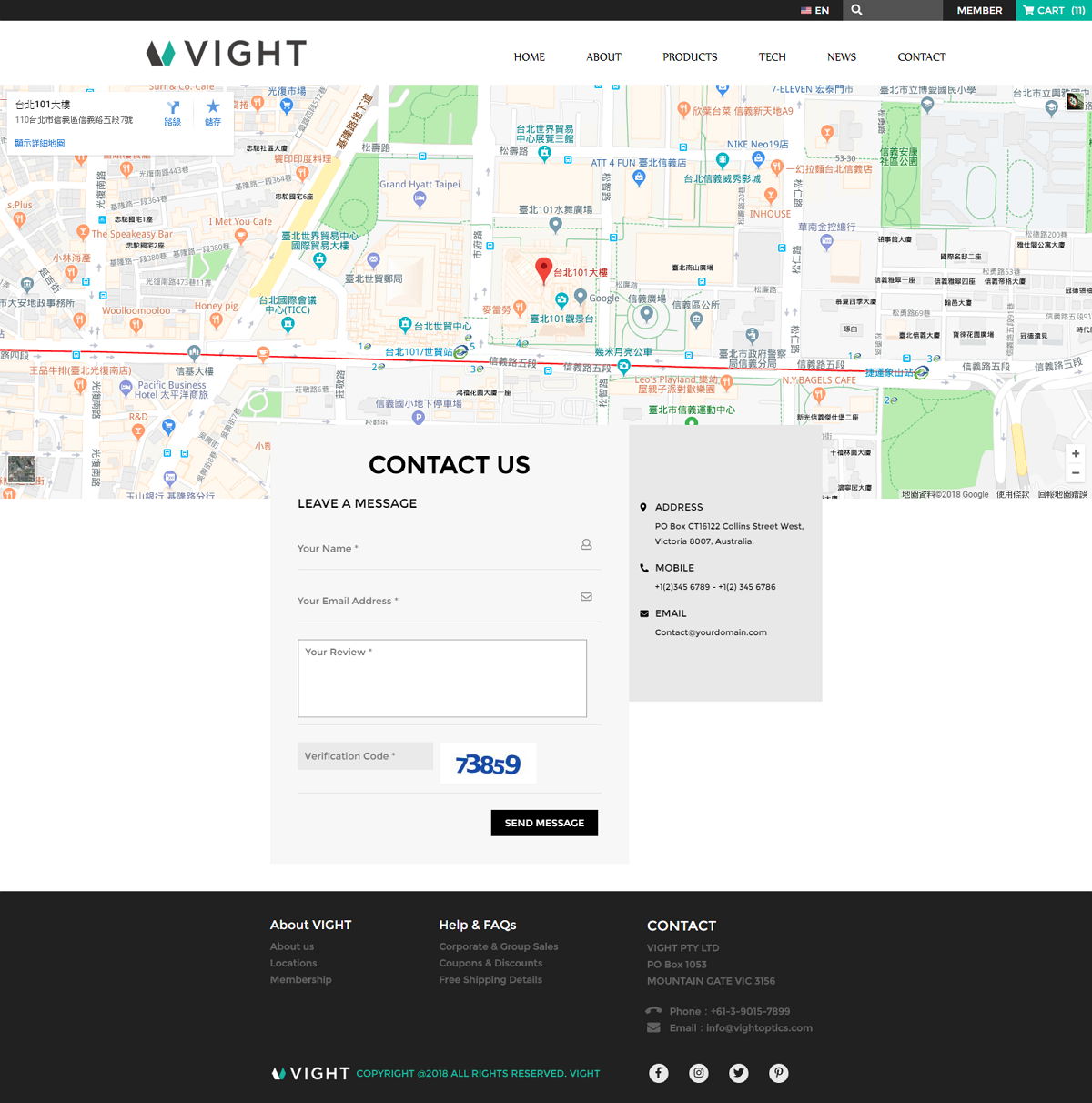
Task: Click the Twitter icon in footer
Action: [739, 1073]
